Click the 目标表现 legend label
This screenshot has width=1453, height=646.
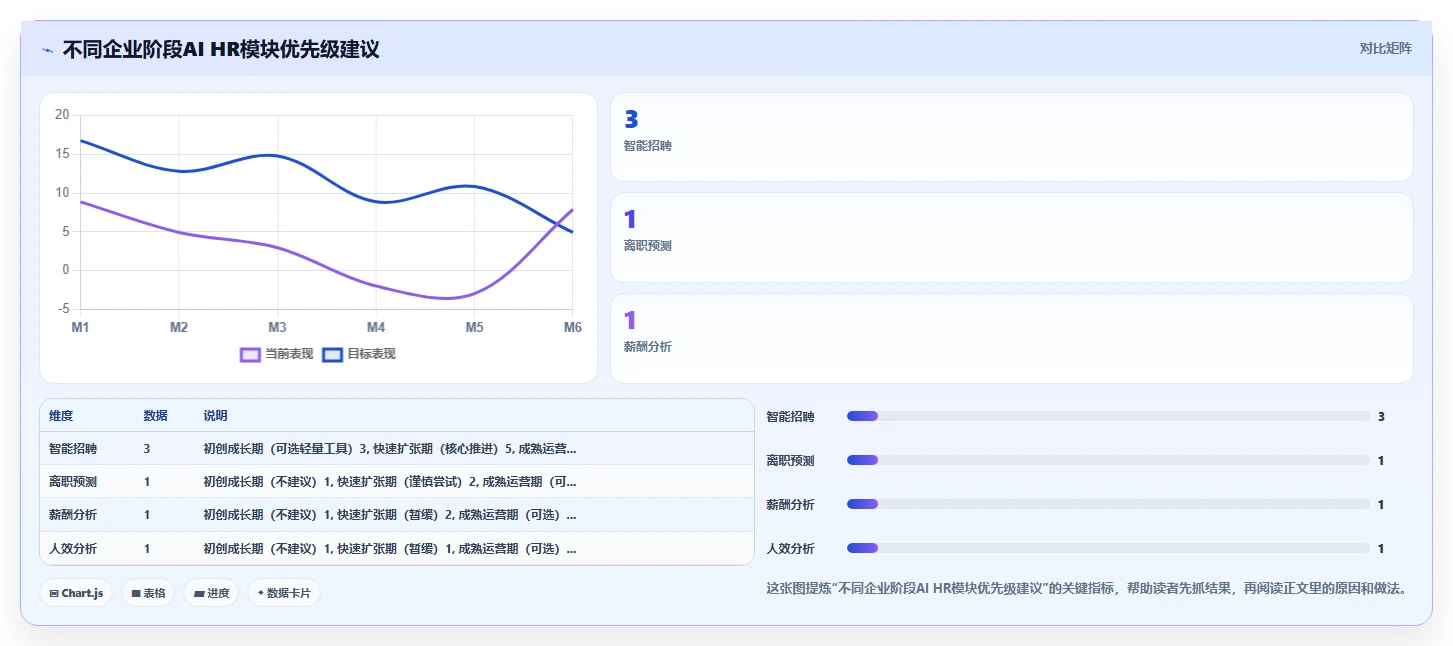tap(371, 354)
